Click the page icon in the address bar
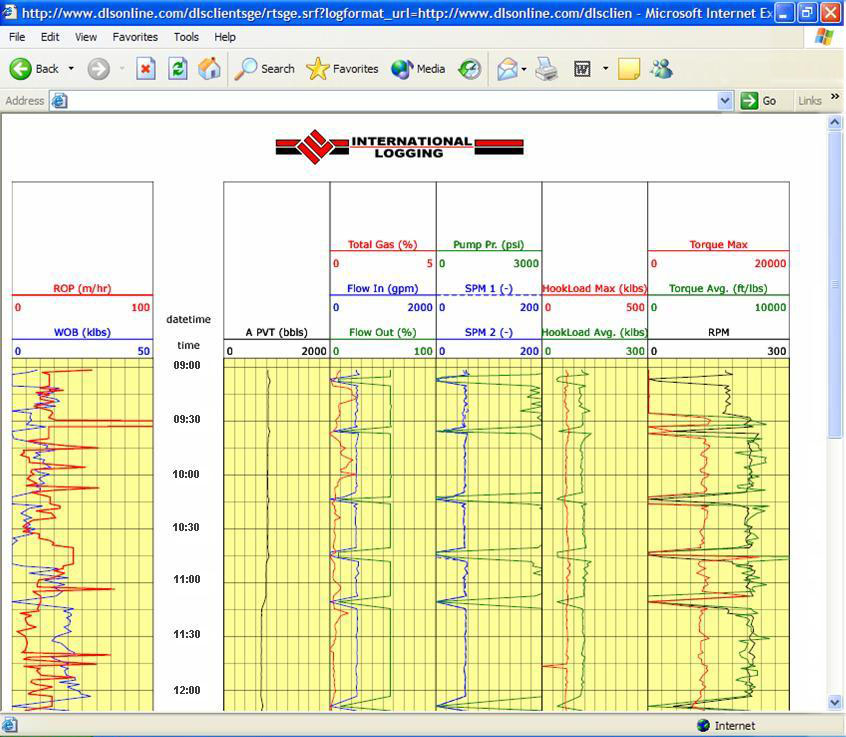The image size is (846, 737). pos(59,100)
